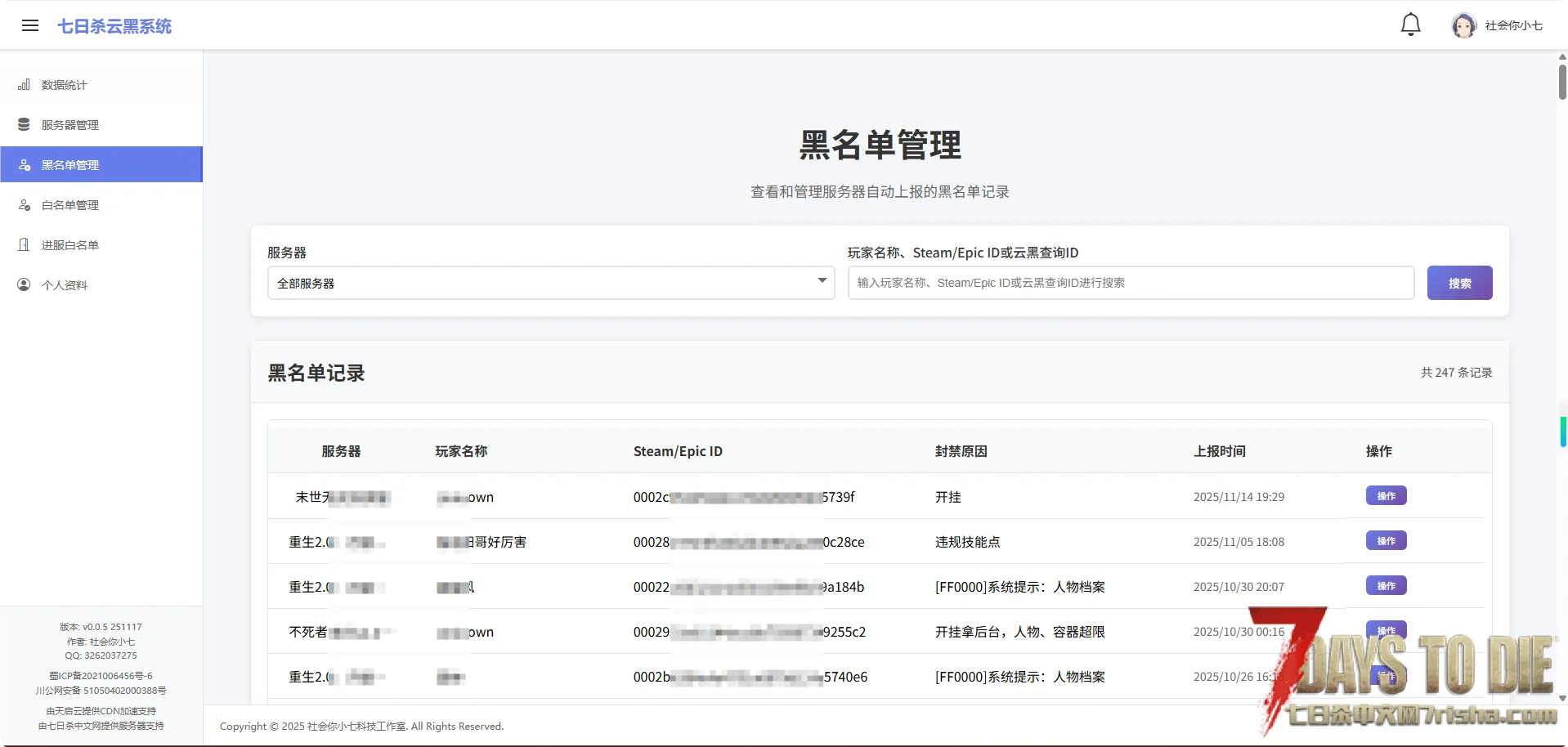Screen dimensions: 1568x747
Task: Click 操作 button for 违规技能点 record
Action: click(x=1386, y=541)
